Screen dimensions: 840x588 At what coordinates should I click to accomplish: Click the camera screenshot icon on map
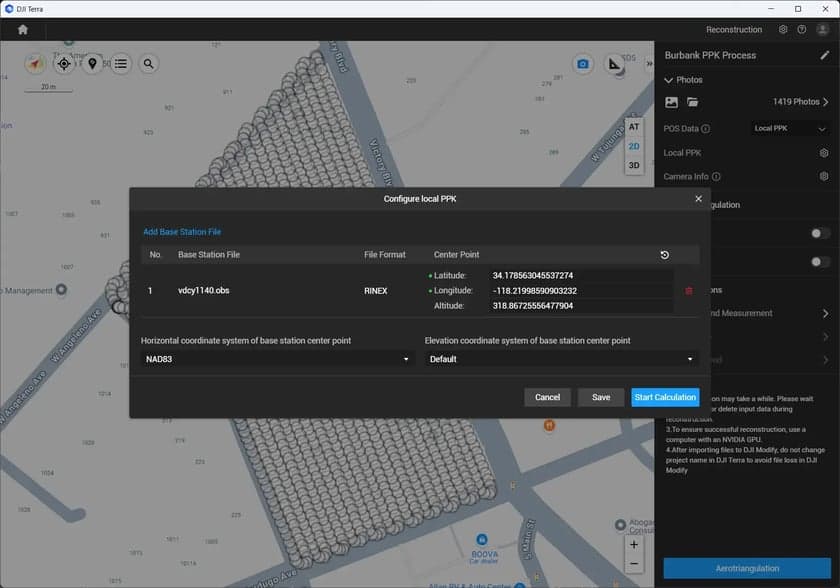[583, 64]
